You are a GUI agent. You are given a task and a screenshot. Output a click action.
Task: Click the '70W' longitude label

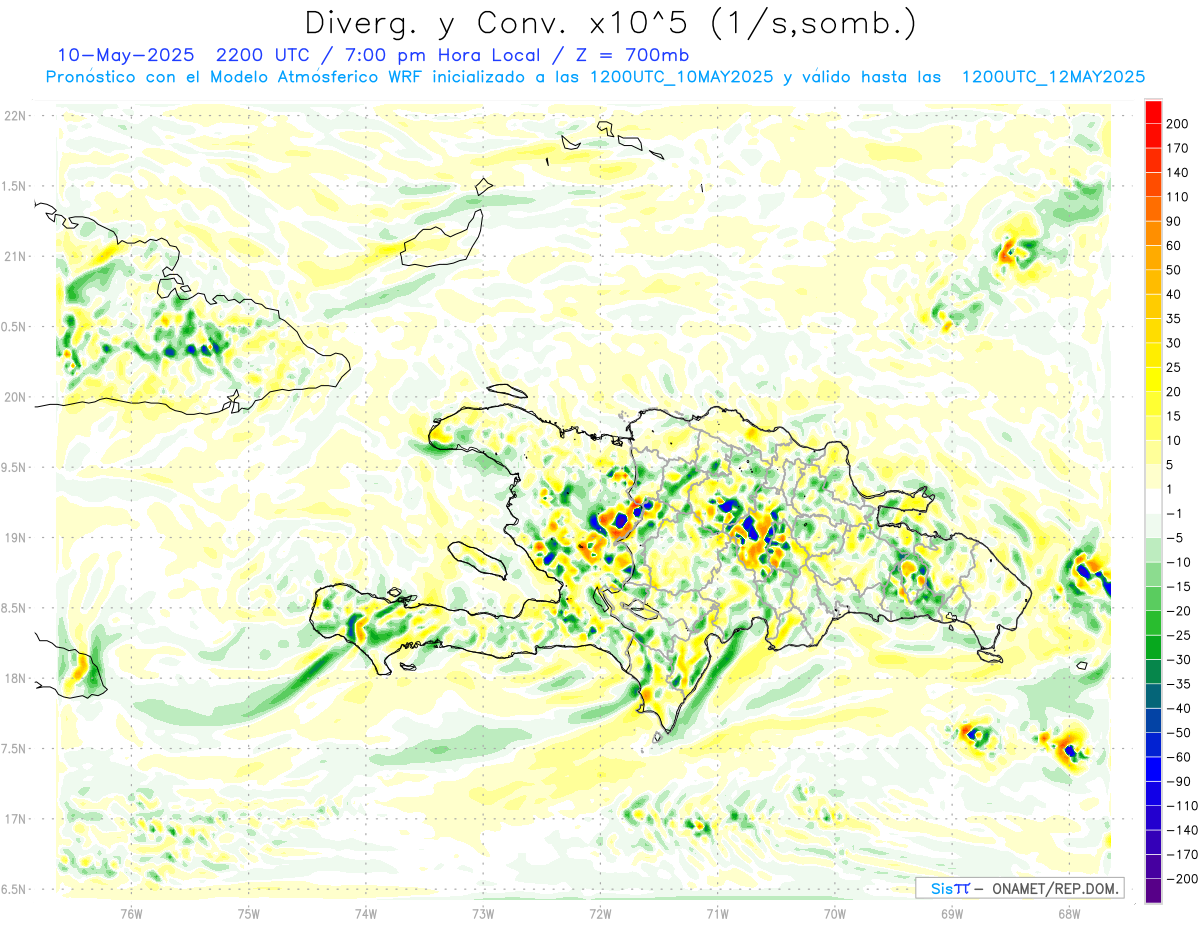[x=835, y=912]
